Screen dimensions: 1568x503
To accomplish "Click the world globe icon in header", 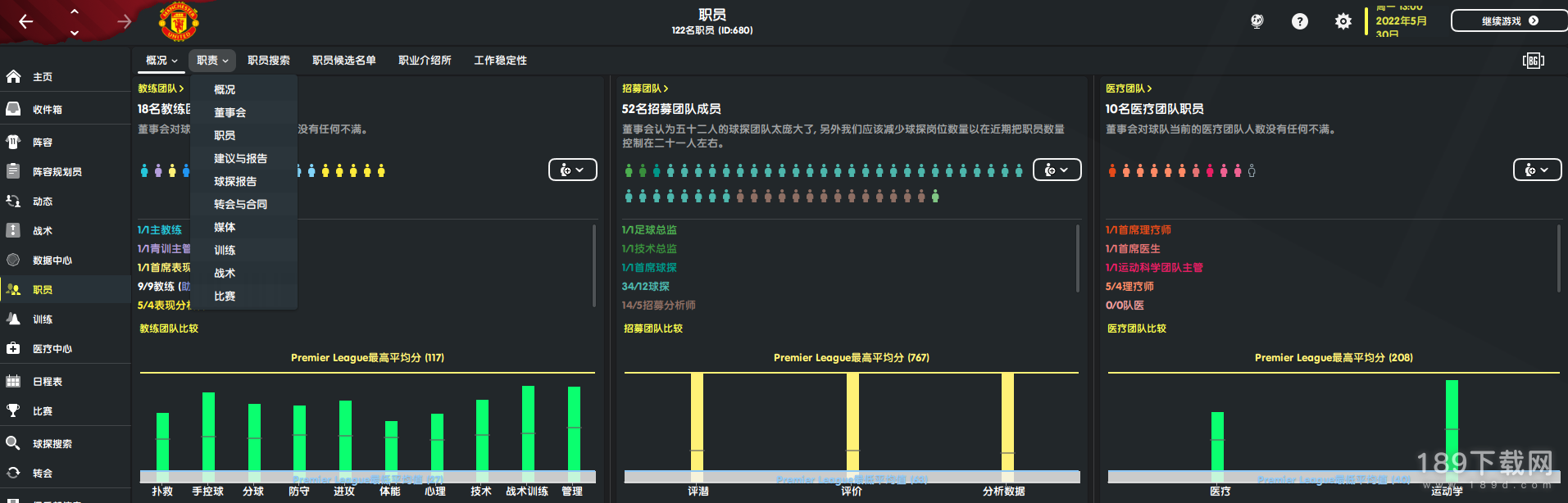I will pyautogui.click(x=1257, y=21).
